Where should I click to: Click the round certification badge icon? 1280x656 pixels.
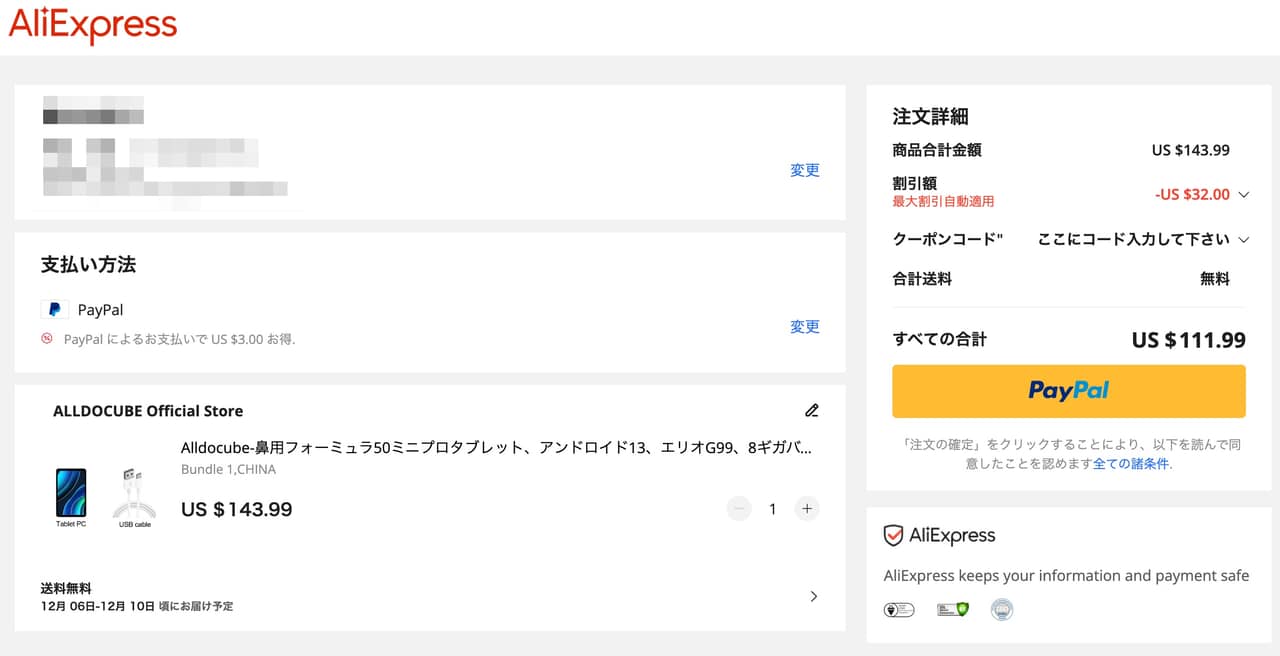pyautogui.click(x=1002, y=609)
